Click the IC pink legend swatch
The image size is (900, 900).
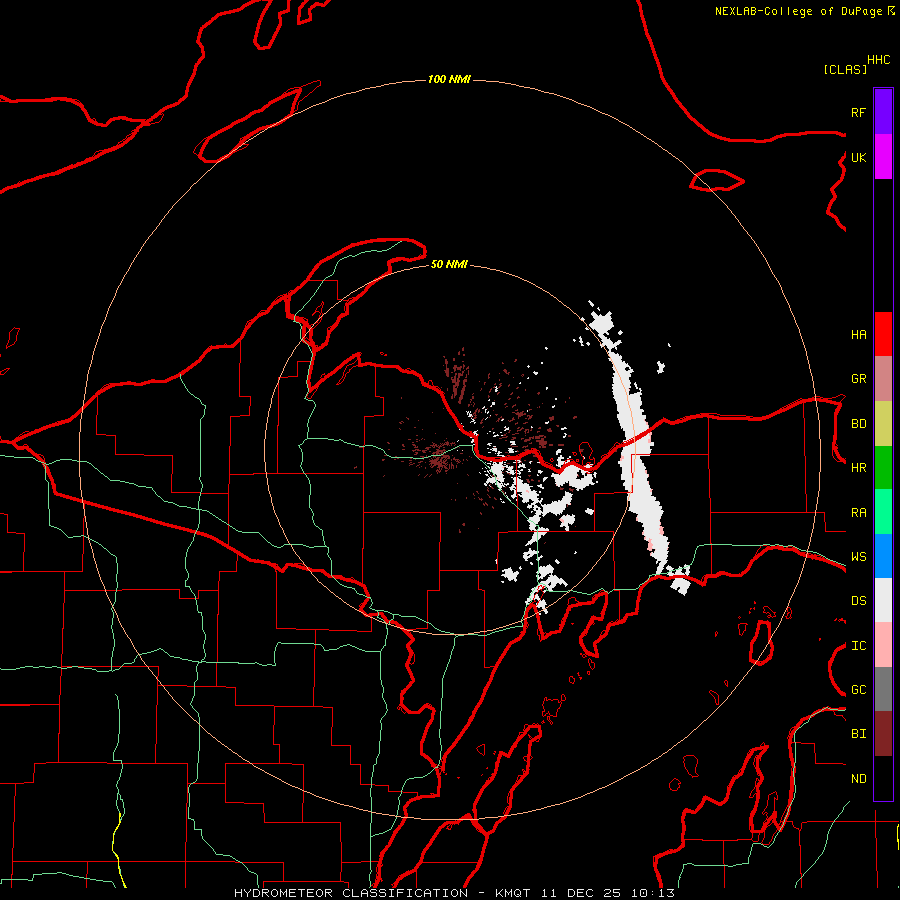tap(883, 645)
